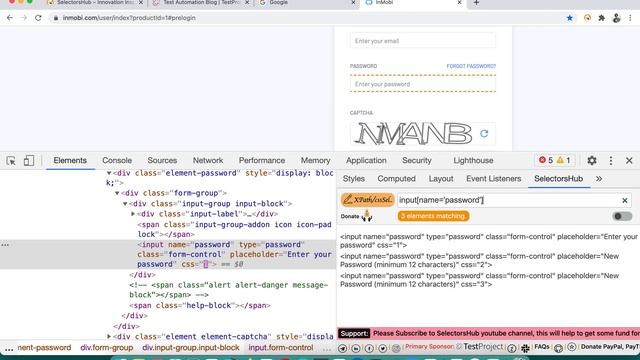Screen dimensions: 640x360
Task: Click the XPath/cssSel edit button
Action: [x=367, y=200]
